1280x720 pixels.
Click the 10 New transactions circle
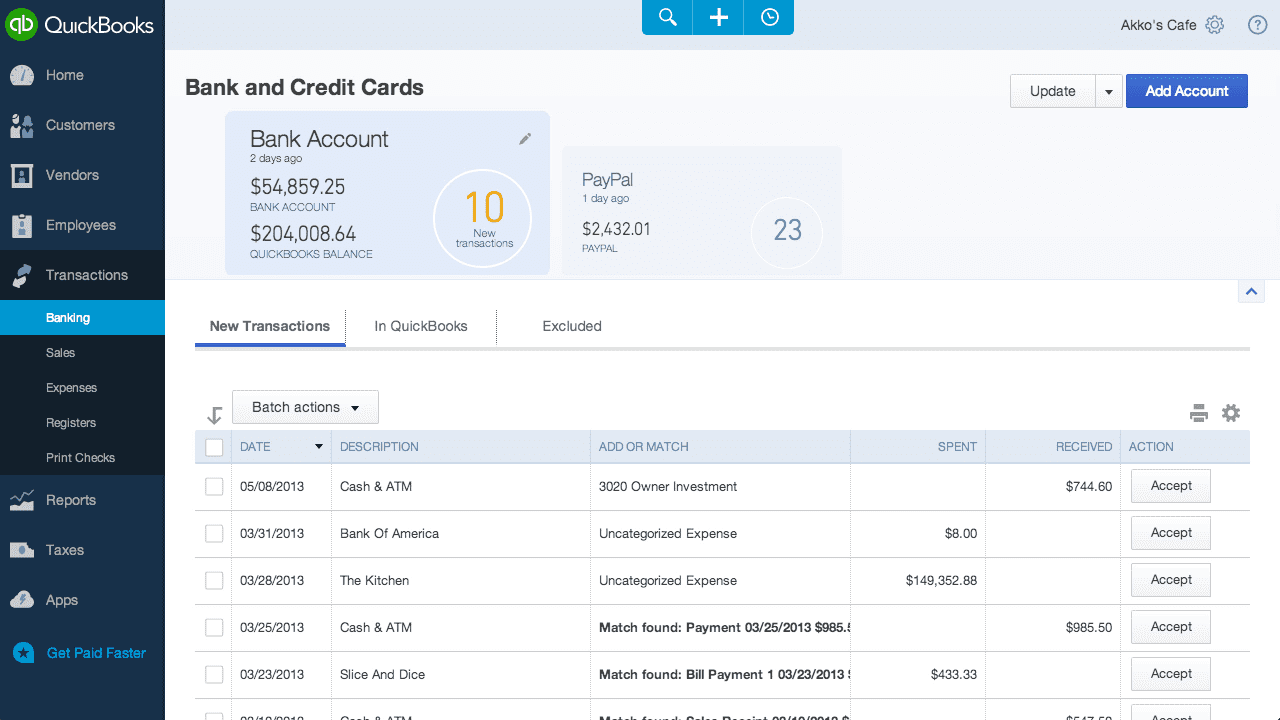[484, 219]
